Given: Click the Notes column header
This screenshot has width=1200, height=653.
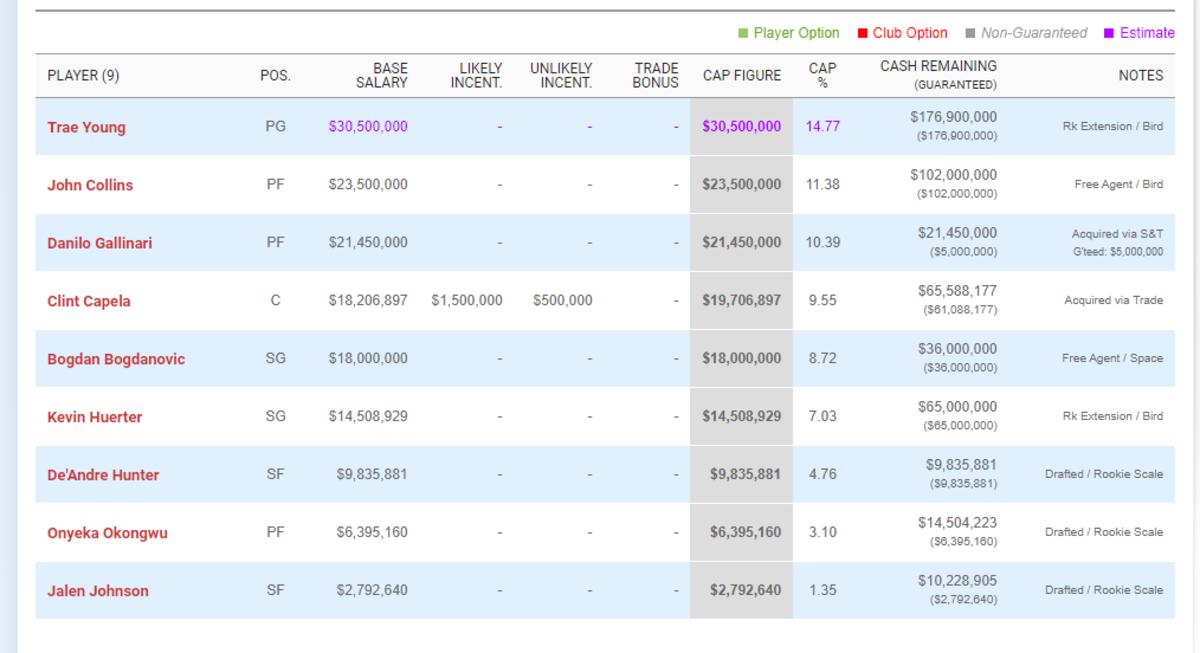Looking at the screenshot, I should [1140, 75].
